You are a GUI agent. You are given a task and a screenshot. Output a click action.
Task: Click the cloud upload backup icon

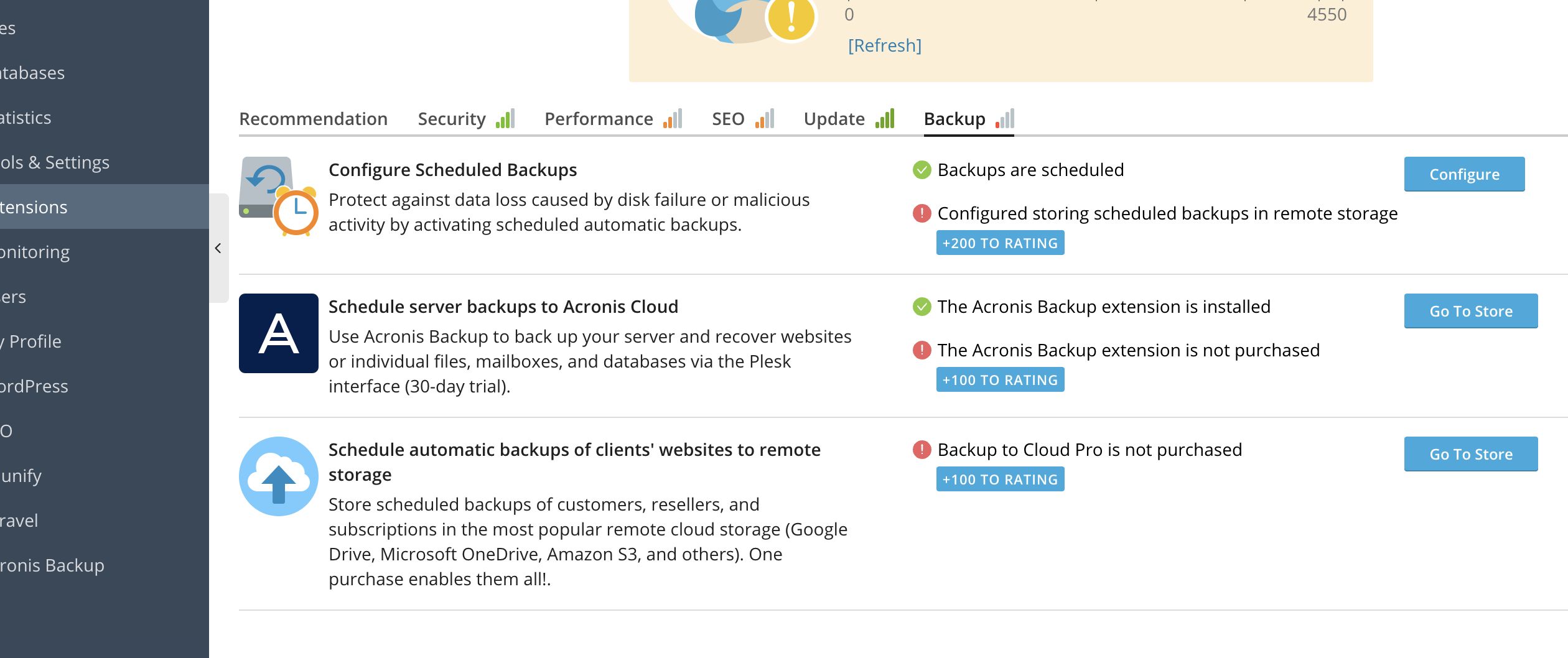279,476
